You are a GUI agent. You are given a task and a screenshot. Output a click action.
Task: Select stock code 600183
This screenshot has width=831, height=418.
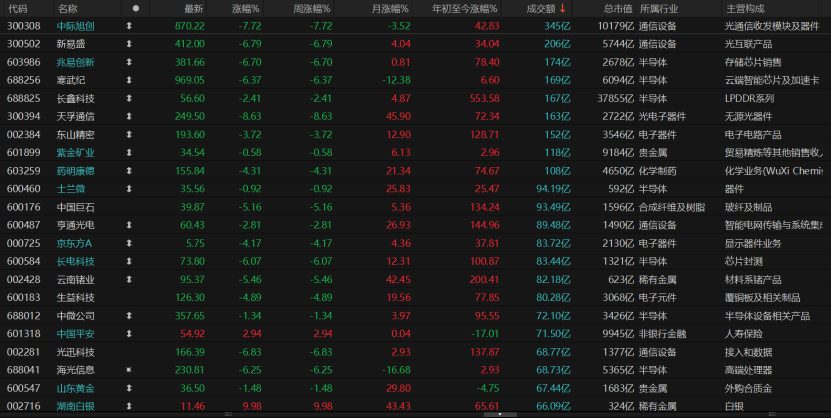tap(23, 298)
